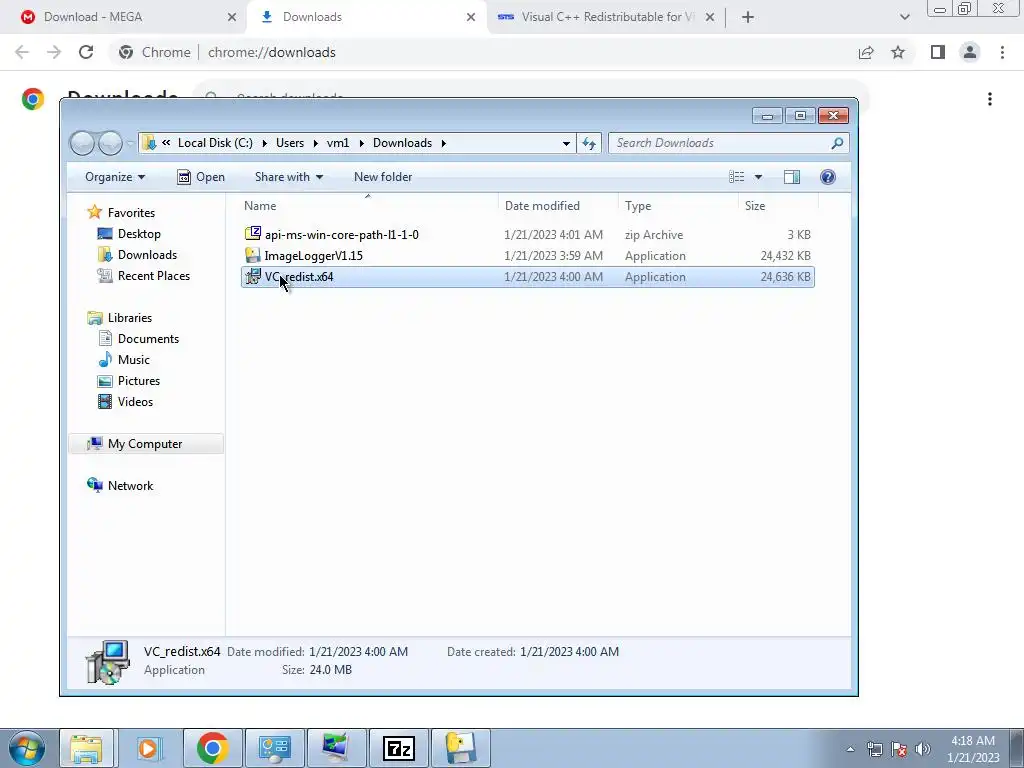Click the Chrome share icon
Screen dimensions: 1024x768
tap(866, 52)
